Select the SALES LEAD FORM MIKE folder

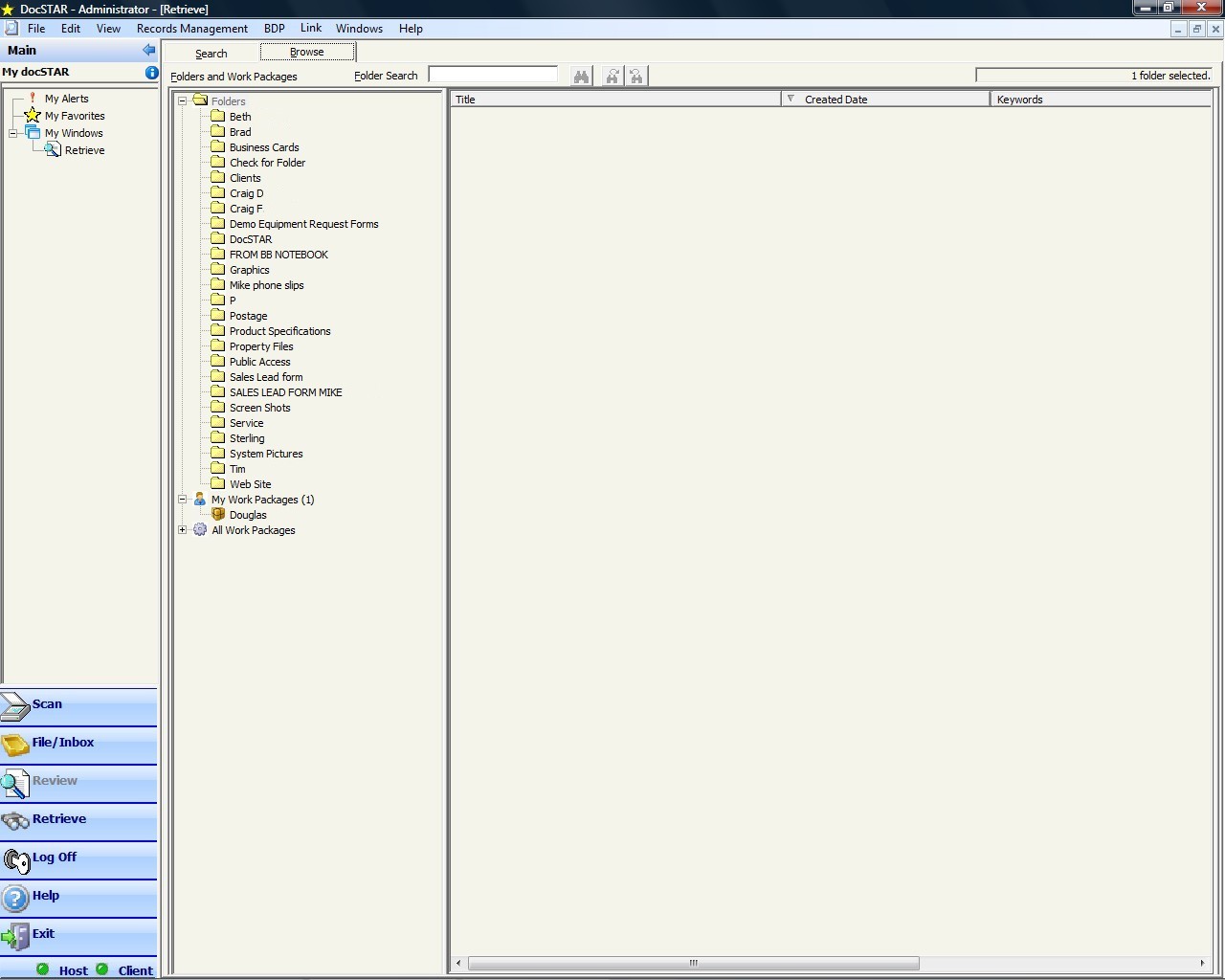point(285,392)
